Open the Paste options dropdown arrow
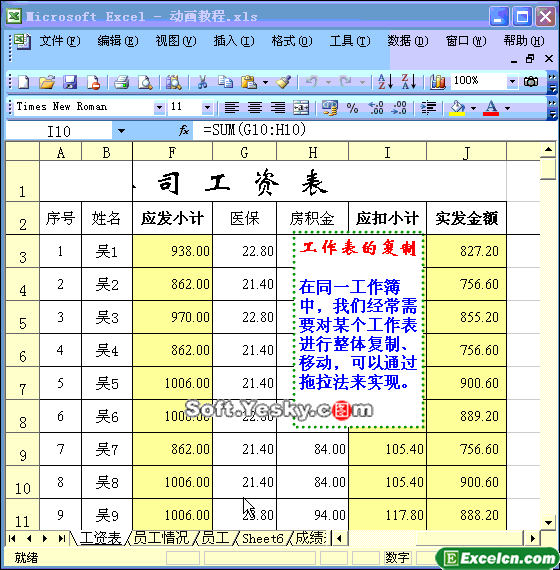This screenshot has height=570, width=560. [x=265, y=83]
